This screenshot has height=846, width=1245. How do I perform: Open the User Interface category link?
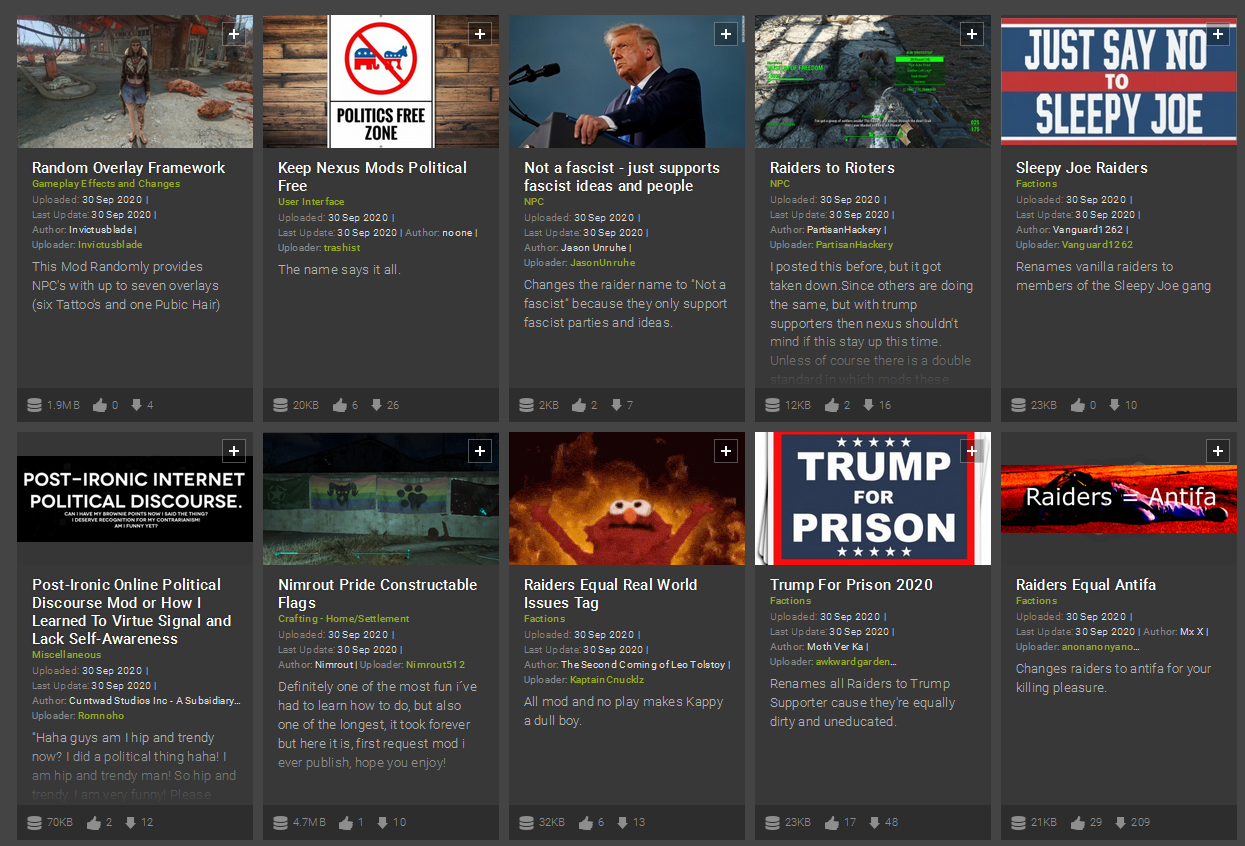tap(311, 202)
